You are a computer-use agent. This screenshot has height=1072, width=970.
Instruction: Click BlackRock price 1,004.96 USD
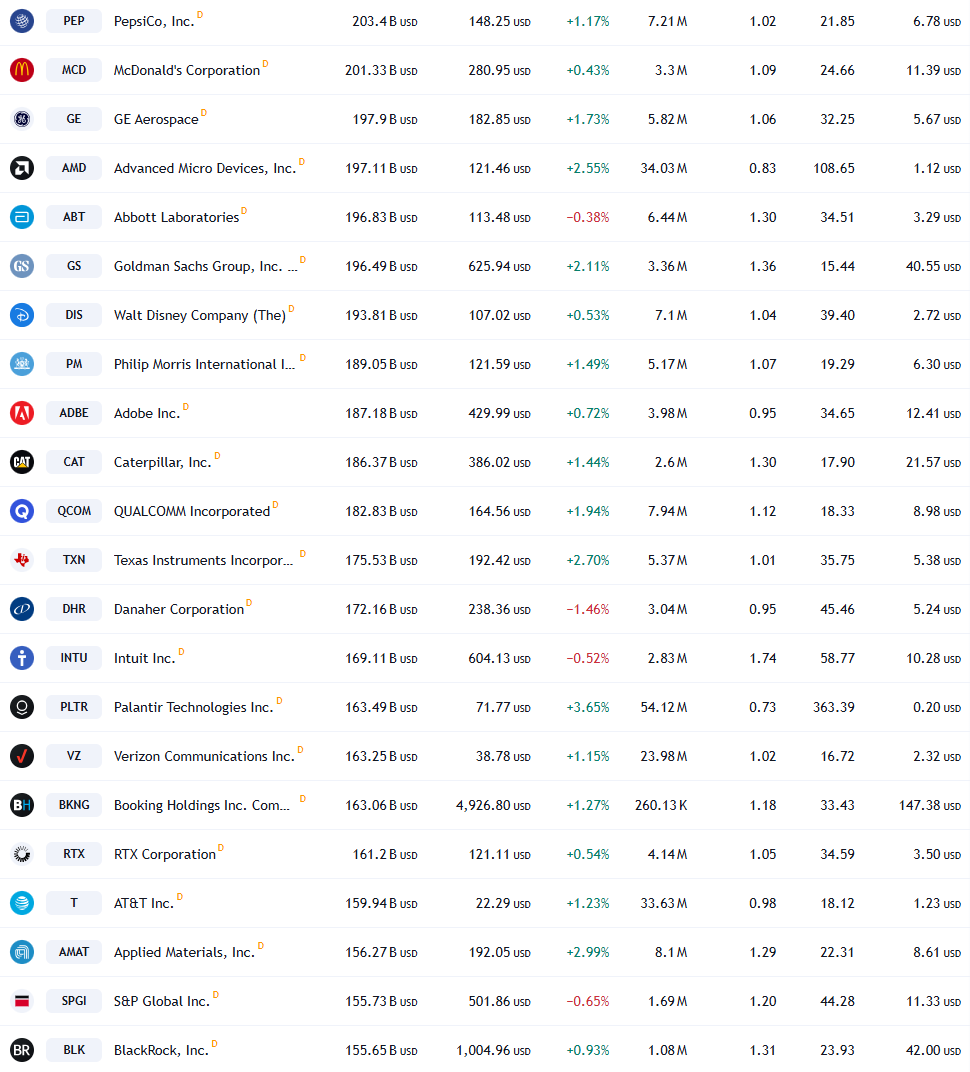click(x=493, y=1050)
